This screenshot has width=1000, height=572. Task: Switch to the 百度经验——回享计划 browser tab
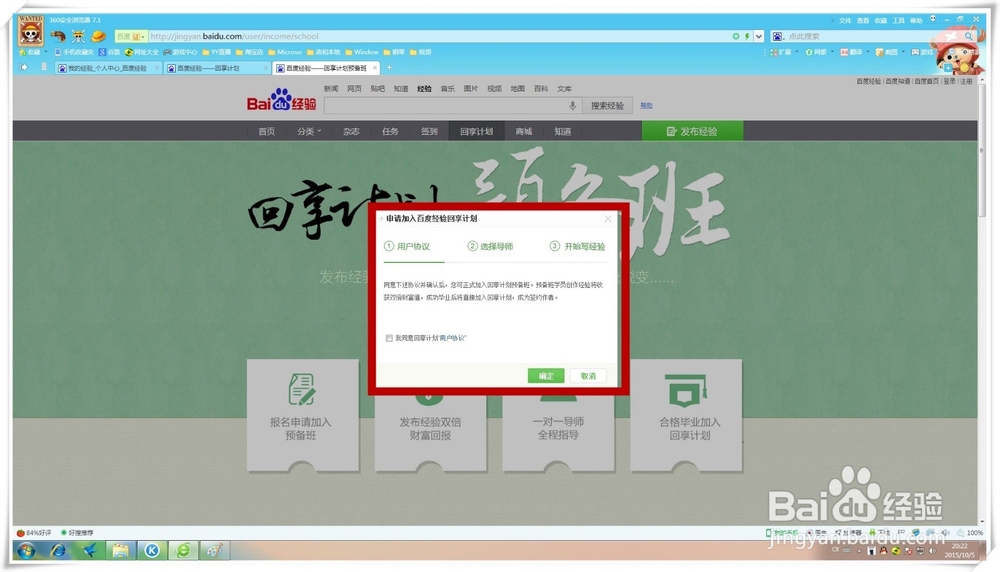pos(217,68)
